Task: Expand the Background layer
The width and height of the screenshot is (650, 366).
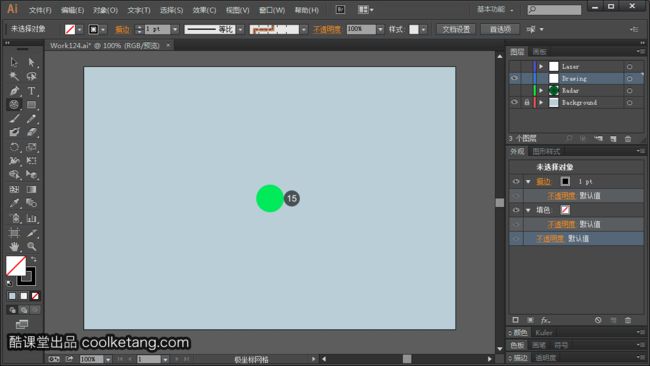Action: click(x=541, y=102)
